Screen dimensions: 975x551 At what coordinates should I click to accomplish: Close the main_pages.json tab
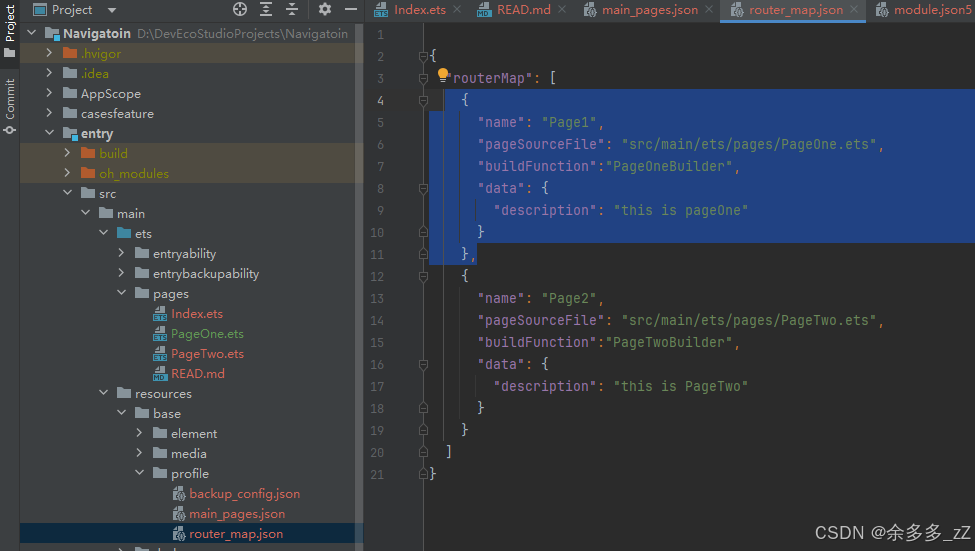tap(709, 9)
